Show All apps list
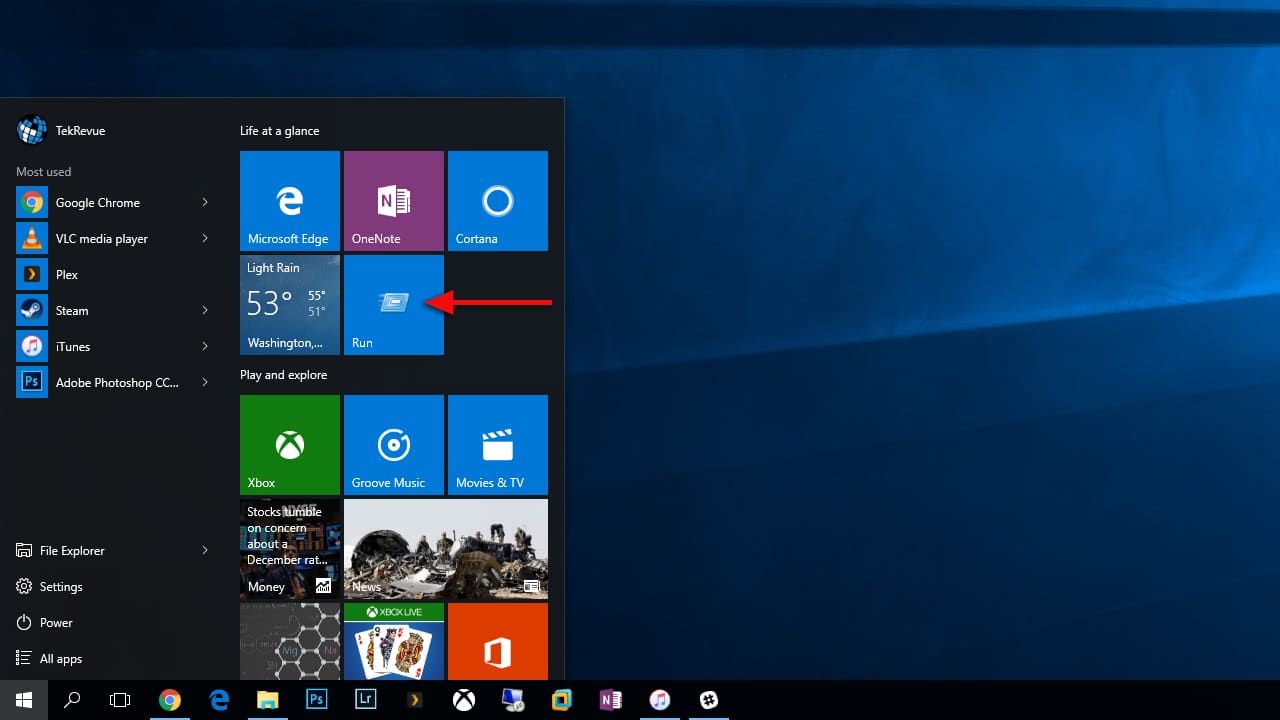Screen dimensions: 1280x720 coord(60,659)
